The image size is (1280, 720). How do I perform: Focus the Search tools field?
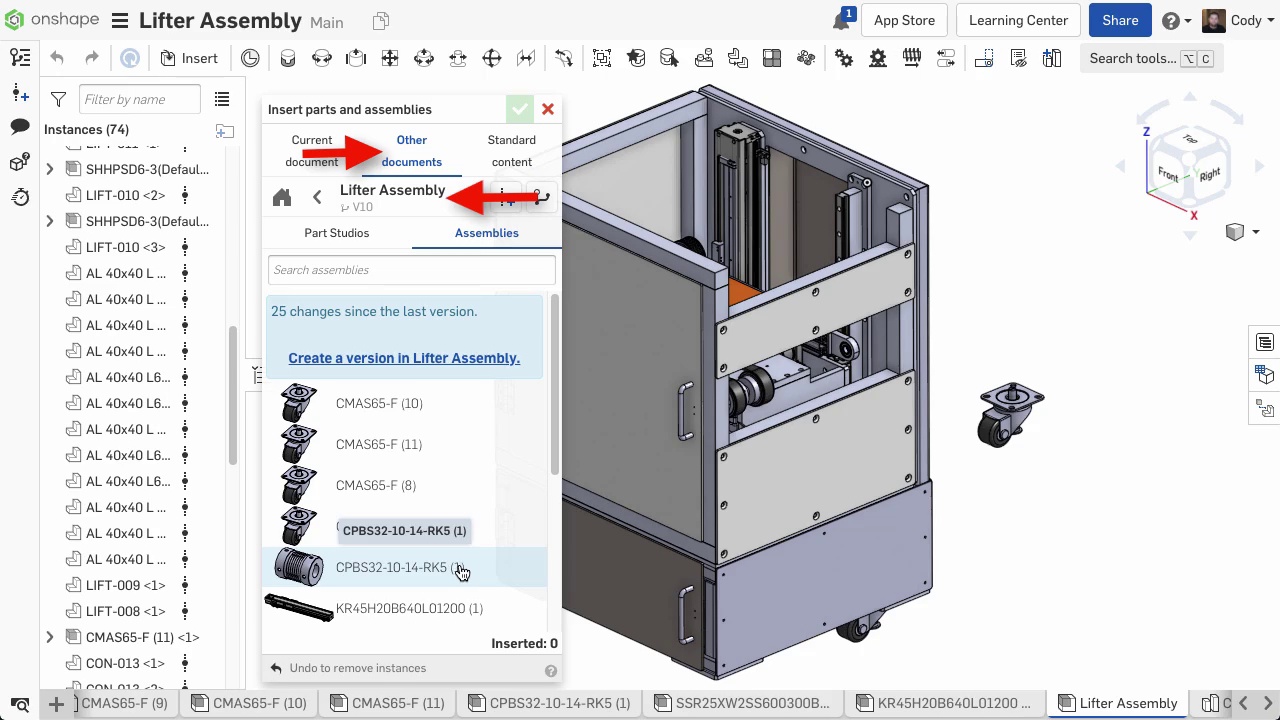pyautogui.click(x=1150, y=58)
